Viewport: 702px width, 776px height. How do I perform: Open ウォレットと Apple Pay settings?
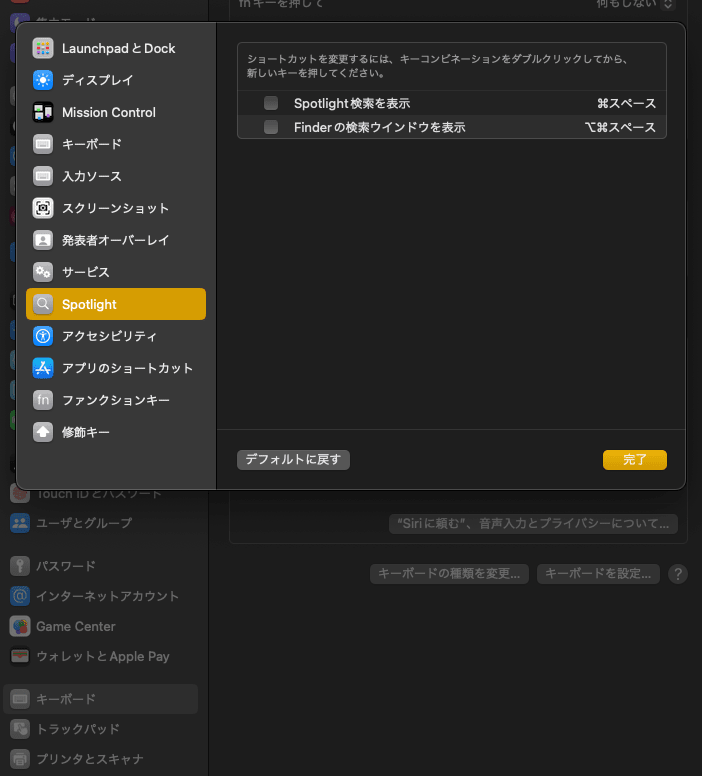100,656
